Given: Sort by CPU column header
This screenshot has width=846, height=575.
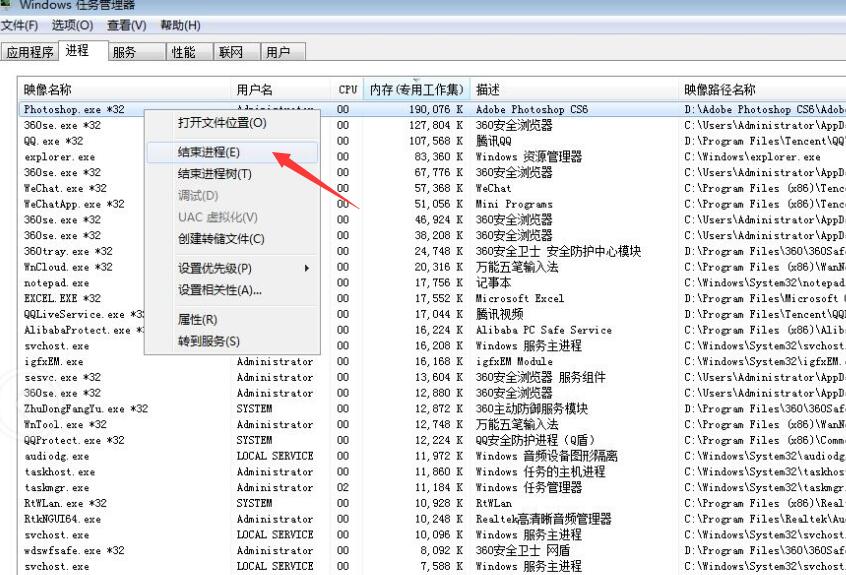Looking at the screenshot, I should click(348, 90).
